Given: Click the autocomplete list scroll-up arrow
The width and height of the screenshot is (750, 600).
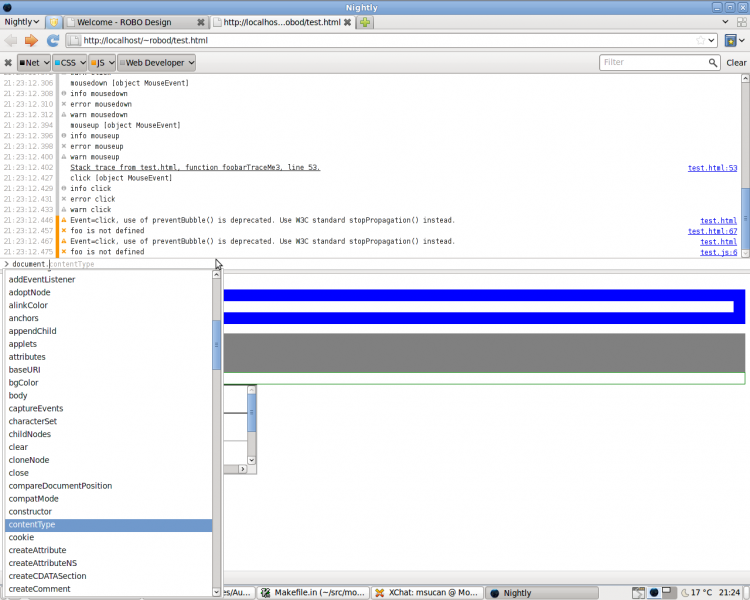Looking at the screenshot, I should click(x=216, y=275).
